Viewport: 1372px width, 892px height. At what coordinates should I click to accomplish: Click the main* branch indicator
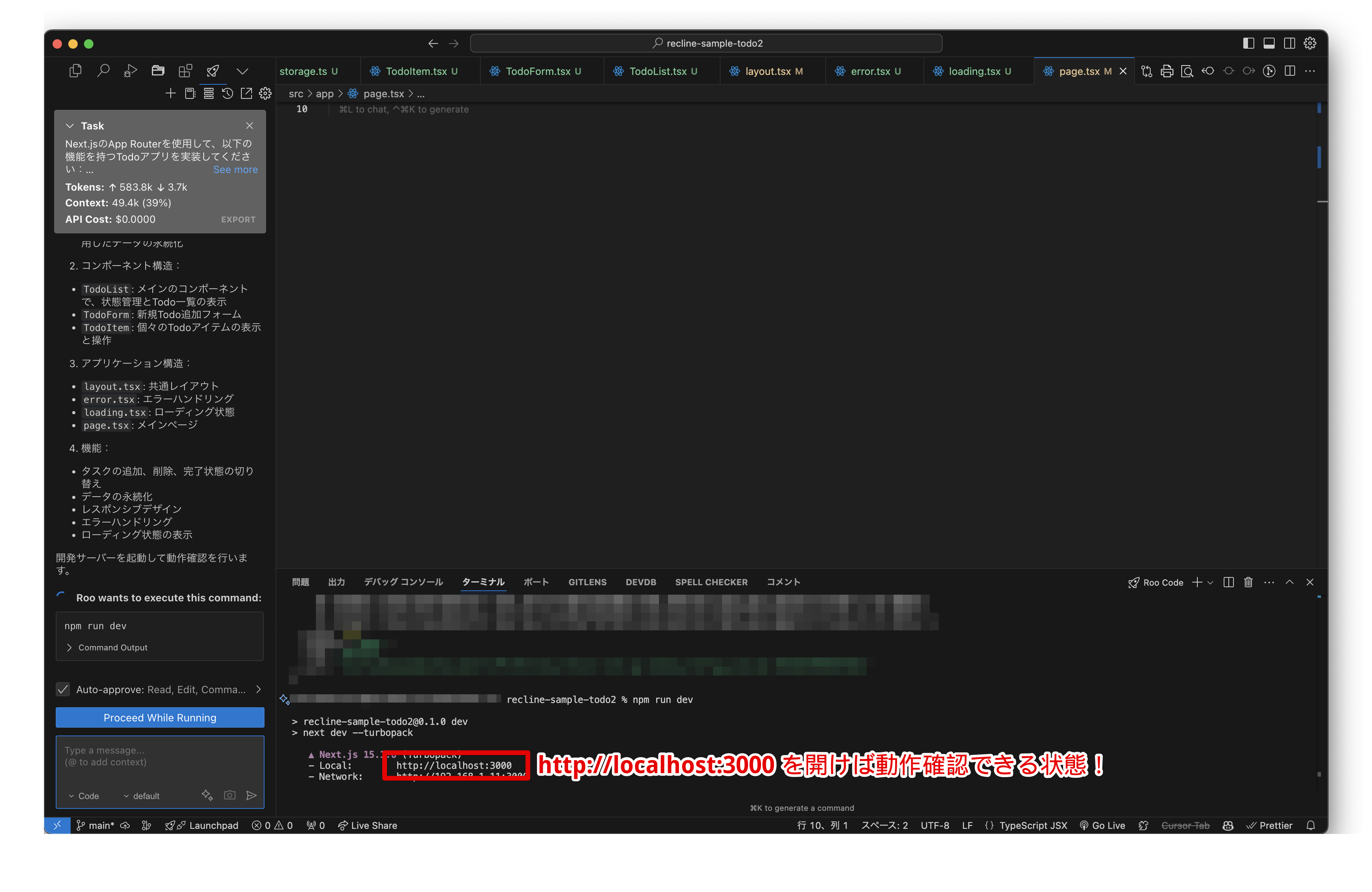(95, 825)
